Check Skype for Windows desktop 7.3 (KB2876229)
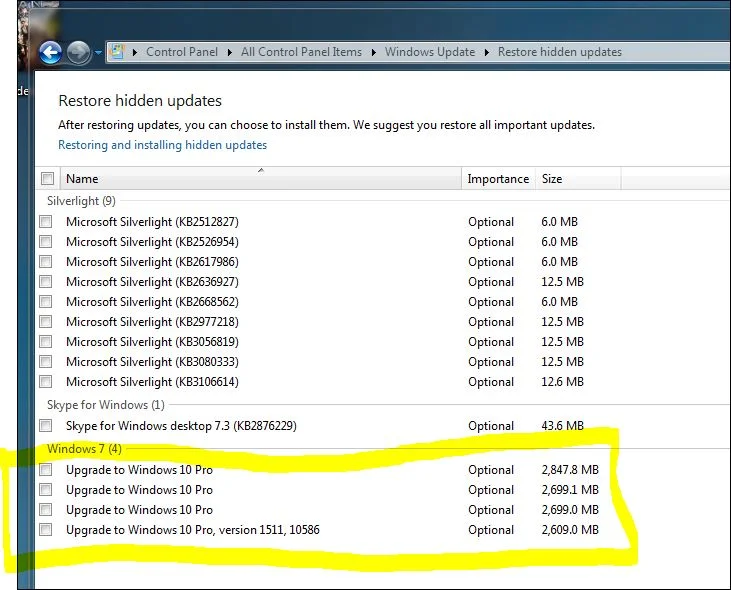The image size is (731, 590). (x=46, y=425)
